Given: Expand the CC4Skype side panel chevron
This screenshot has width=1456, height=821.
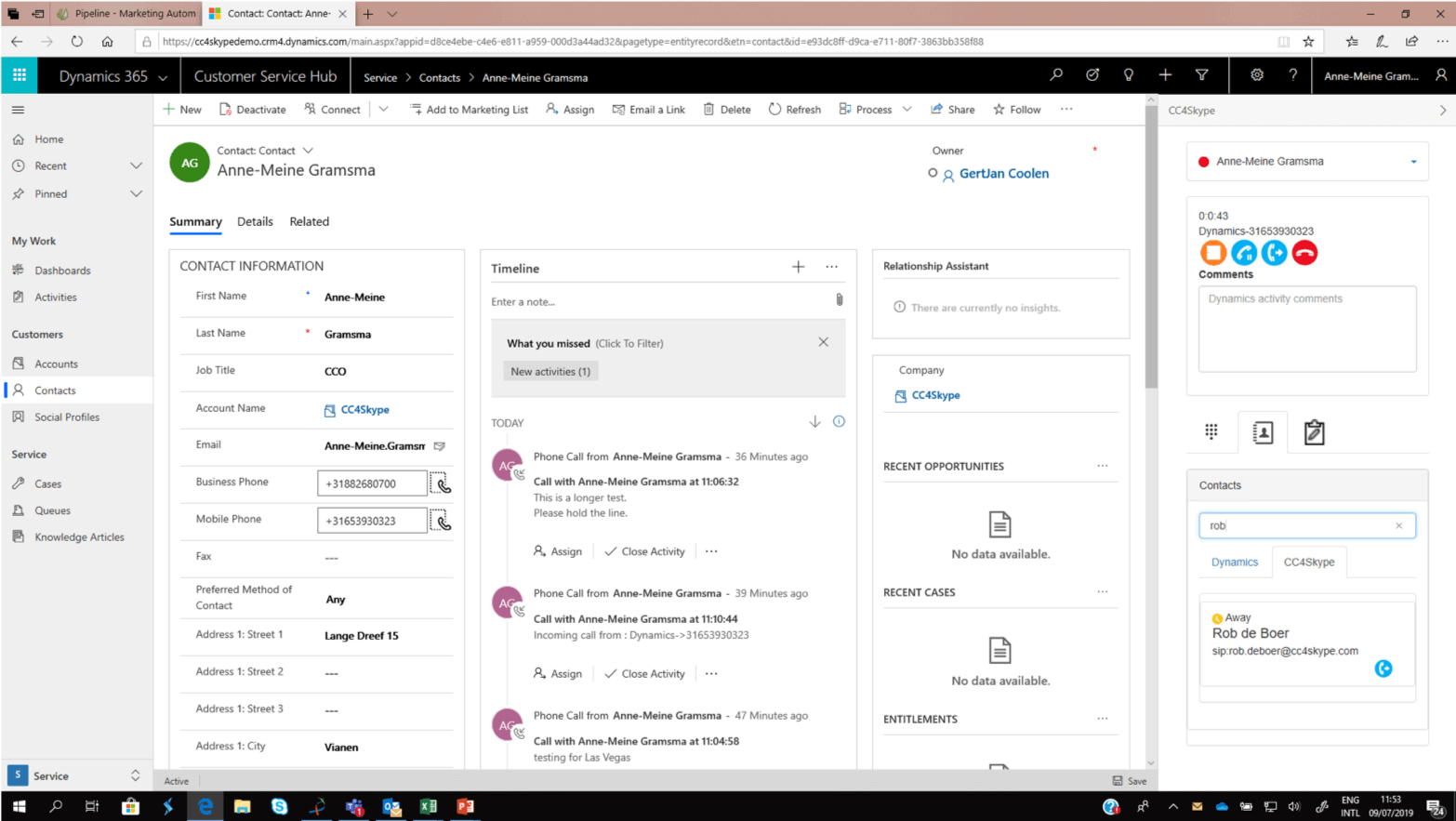Looking at the screenshot, I should 1442,110.
